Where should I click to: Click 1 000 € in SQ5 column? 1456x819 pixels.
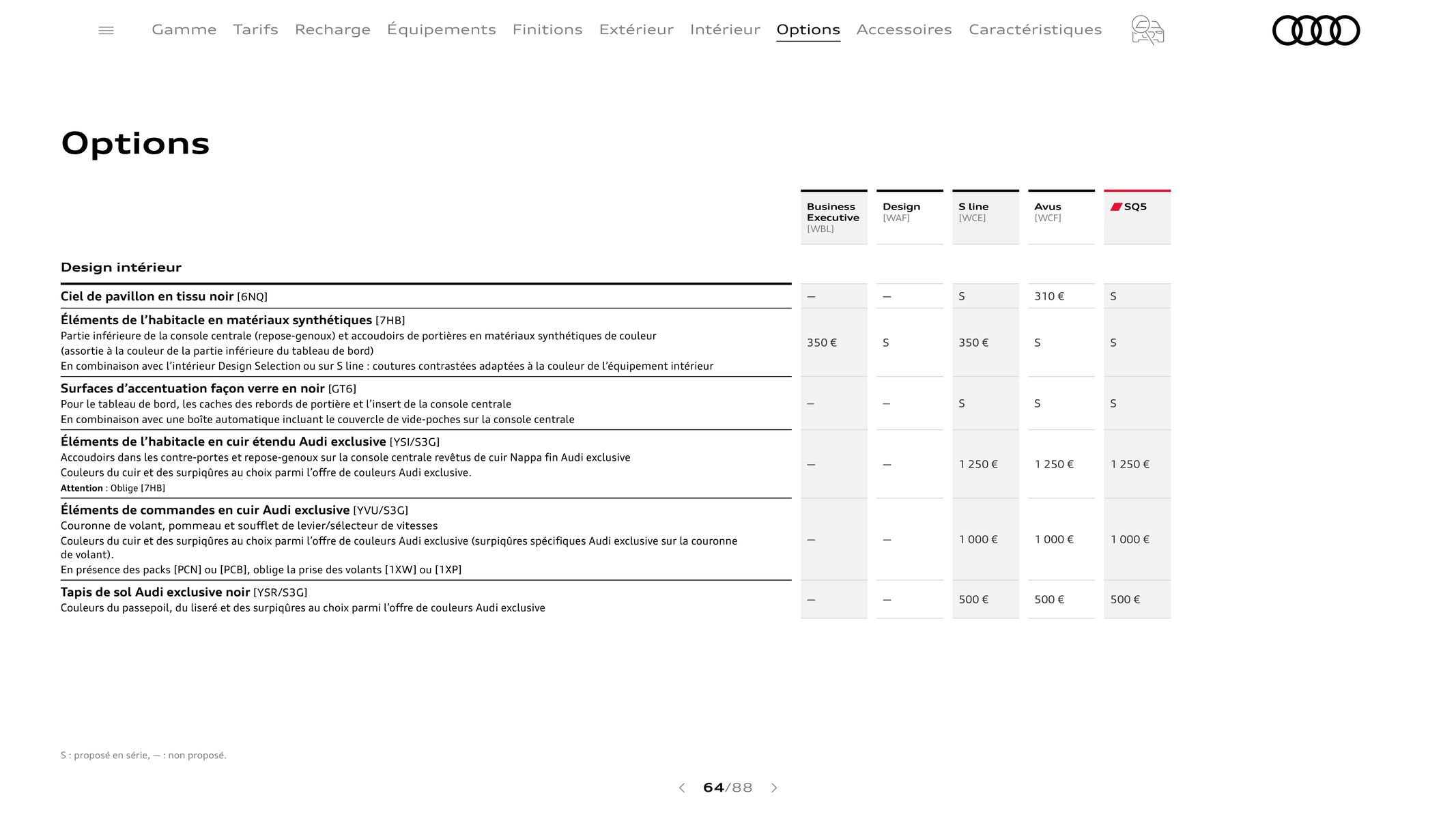(x=1137, y=539)
